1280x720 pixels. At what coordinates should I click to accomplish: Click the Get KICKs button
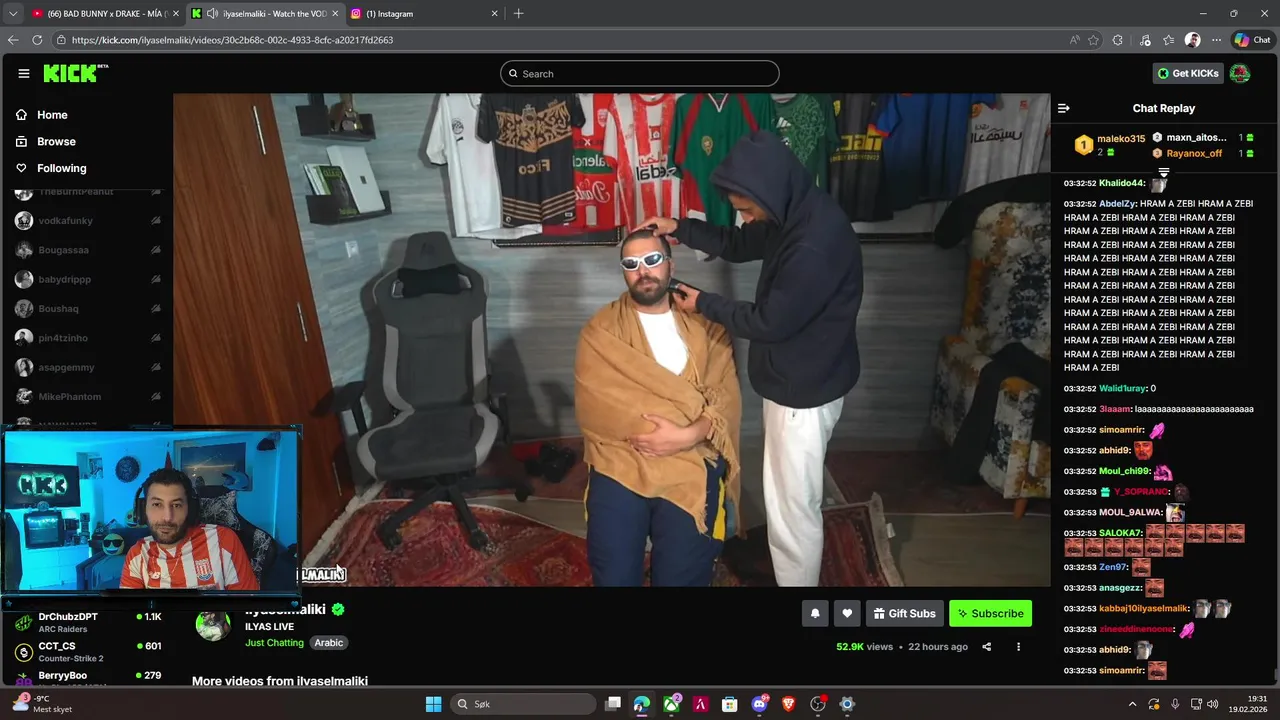click(x=1188, y=73)
